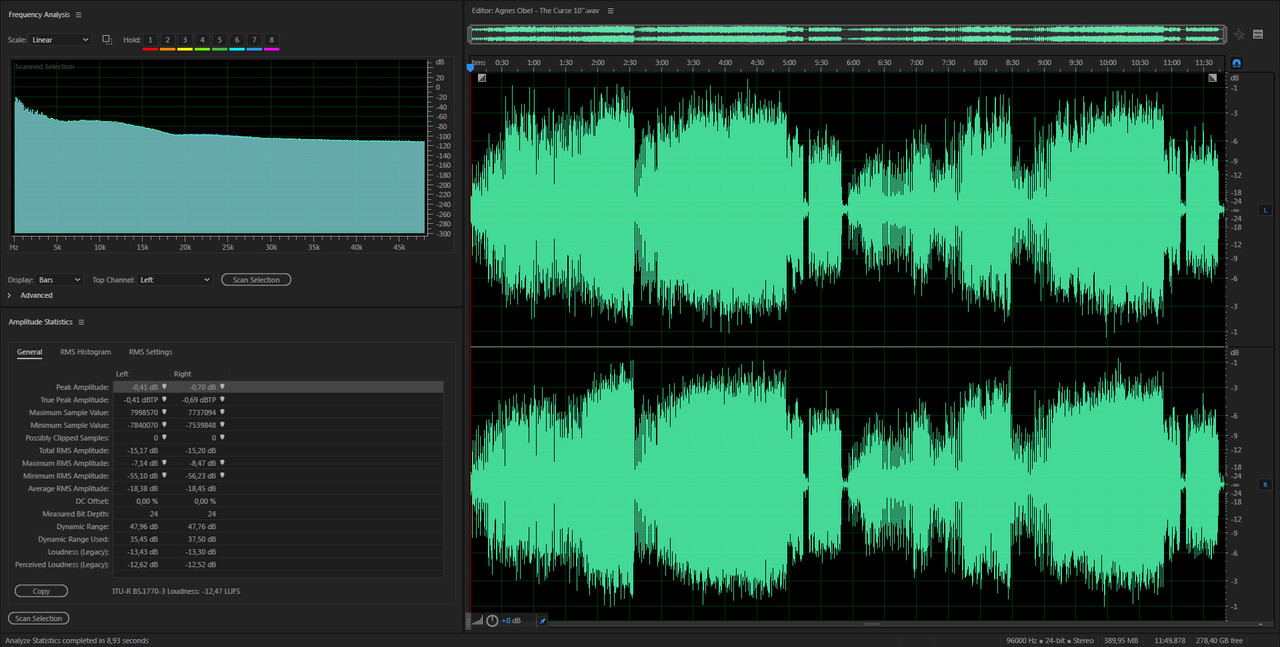Click the 278,40 GB free status
This screenshot has width=1280, height=647.
[1220, 640]
